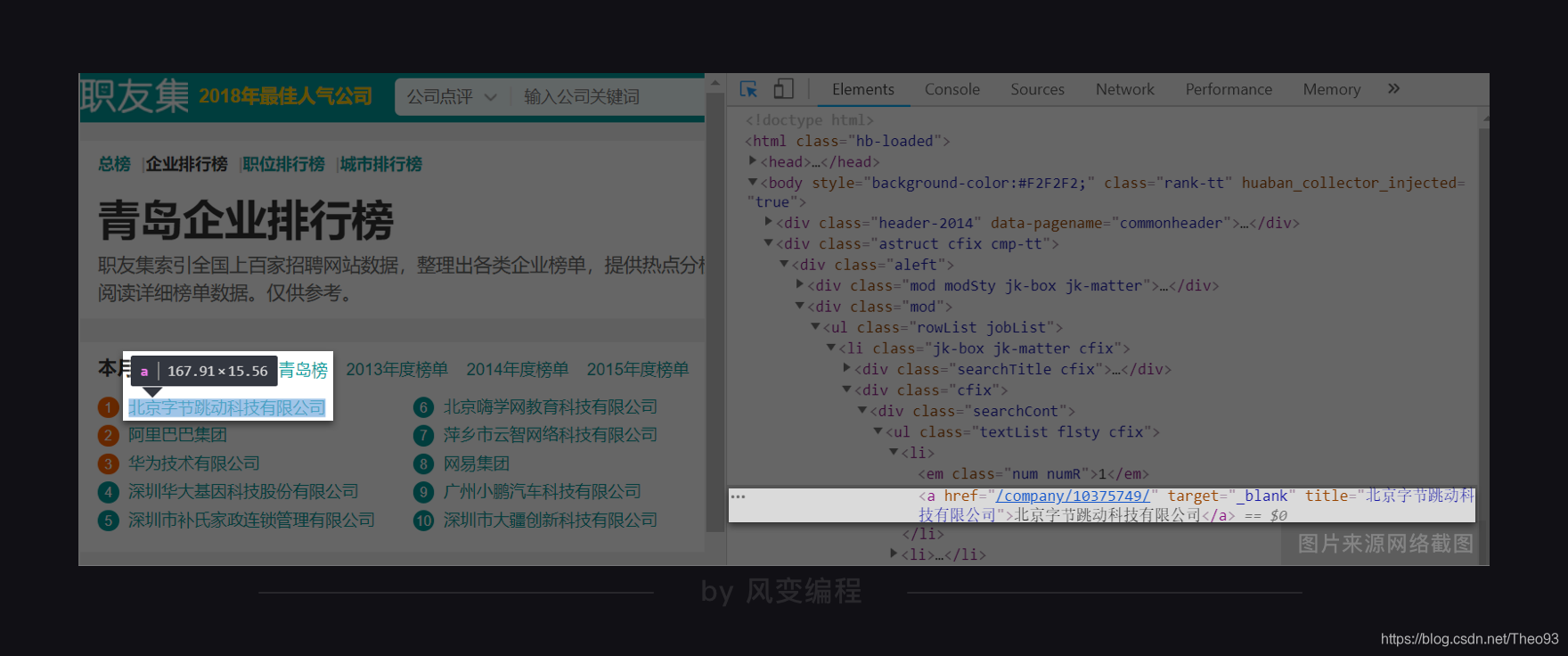Expand the searchTitle cfix div node
The height and width of the screenshot is (656, 1568).
847,367
